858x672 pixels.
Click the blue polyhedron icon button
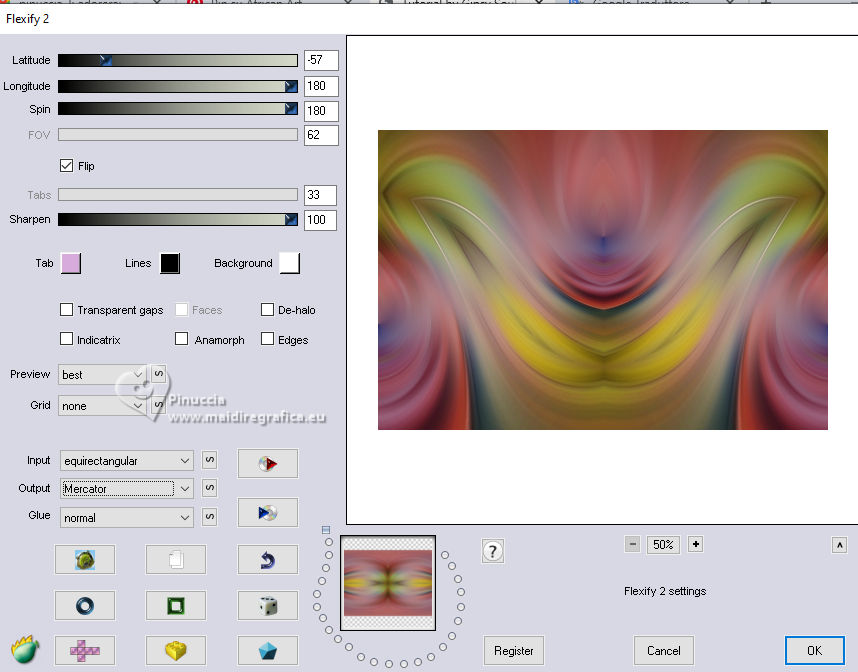pos(268,650)
